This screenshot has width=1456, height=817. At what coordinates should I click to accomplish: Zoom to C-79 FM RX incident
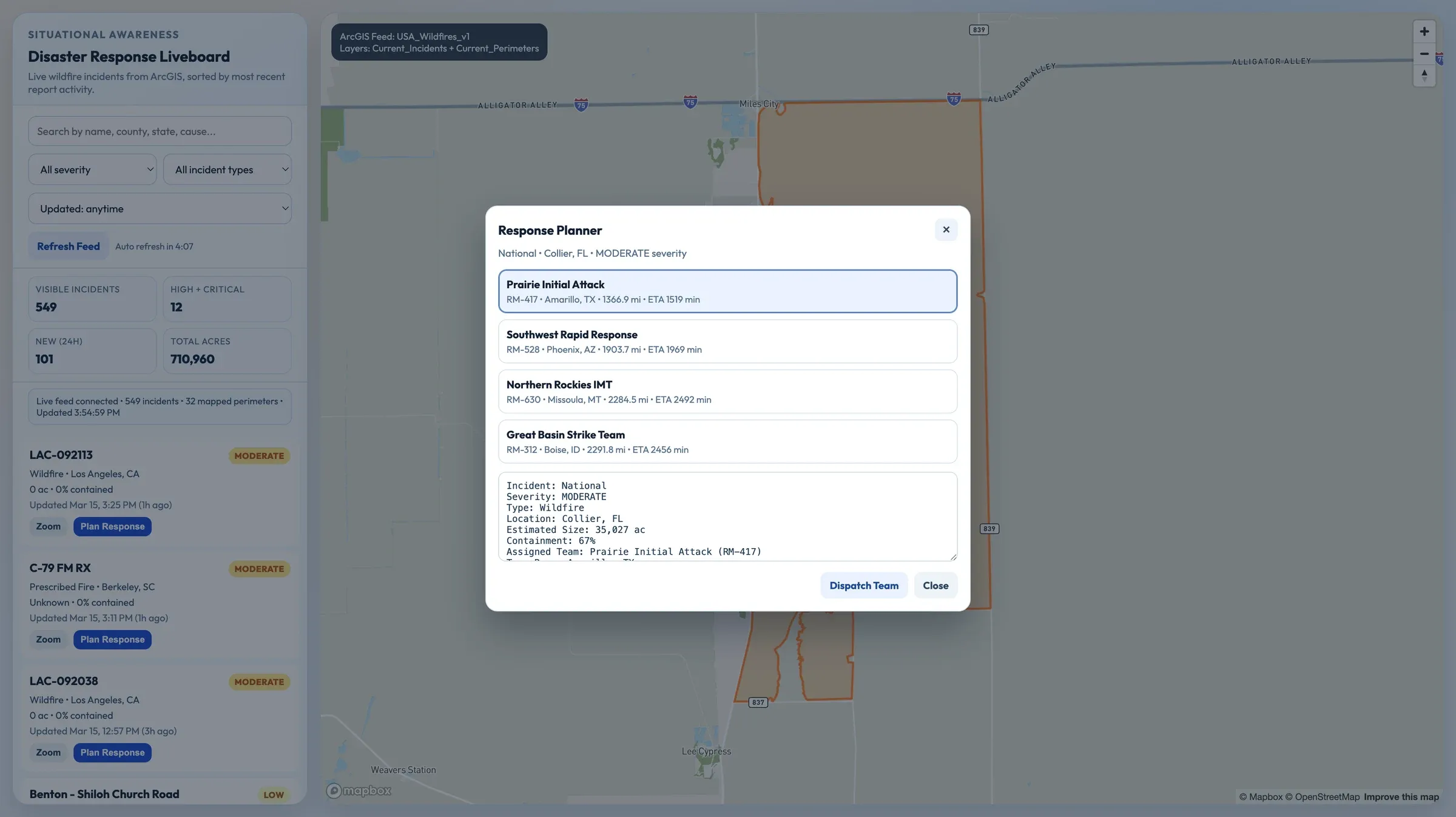(48, 639)
